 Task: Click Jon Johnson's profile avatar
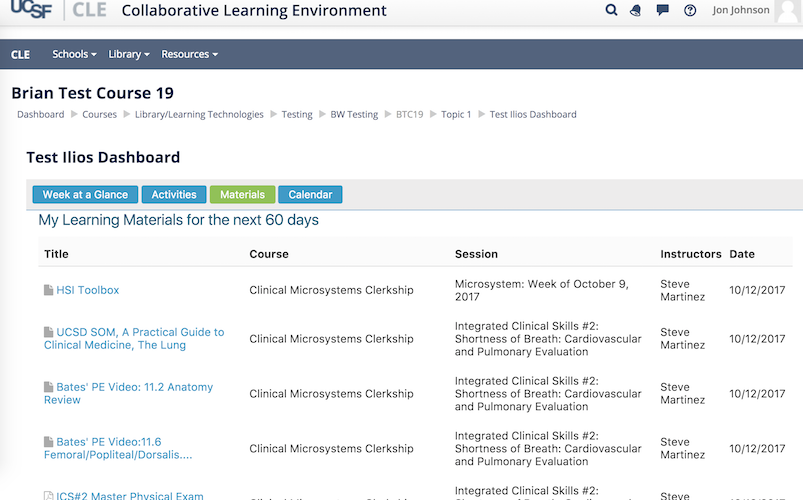tap(788, 11)
